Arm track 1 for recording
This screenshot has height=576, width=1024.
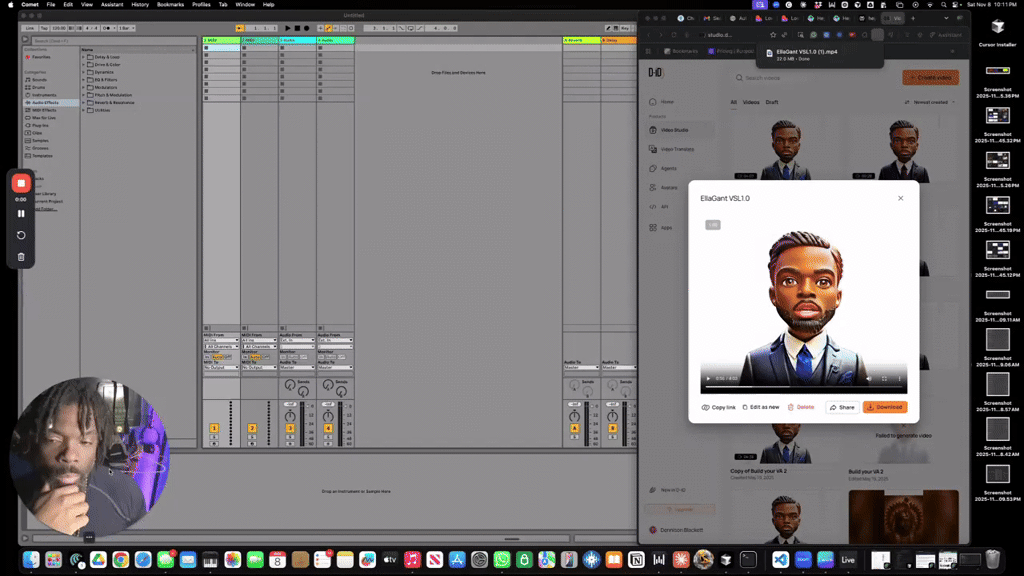tap(214, 443)
